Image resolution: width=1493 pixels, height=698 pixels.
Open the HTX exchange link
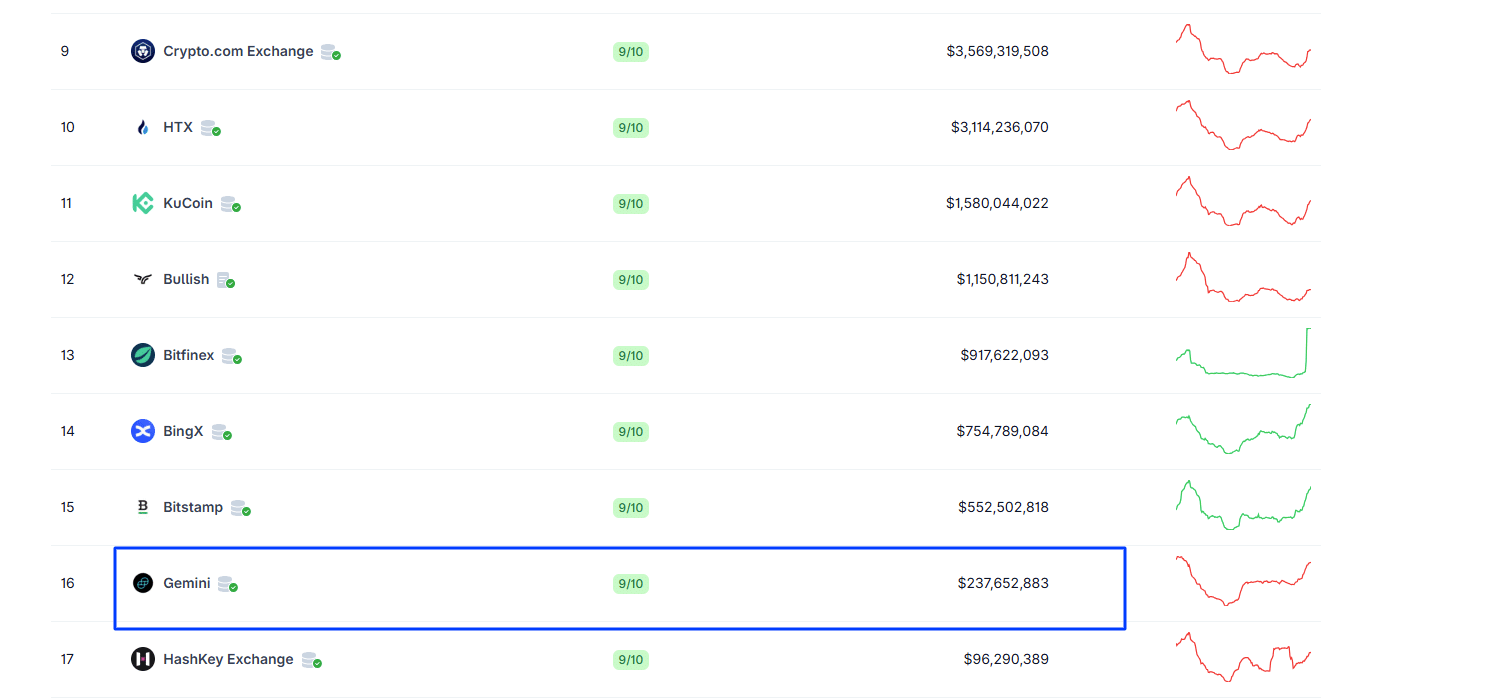click(x=178, y=127)
